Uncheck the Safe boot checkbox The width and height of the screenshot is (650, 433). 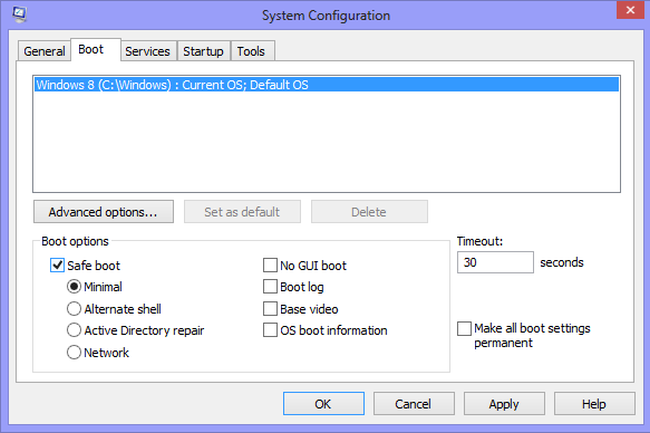57,265
